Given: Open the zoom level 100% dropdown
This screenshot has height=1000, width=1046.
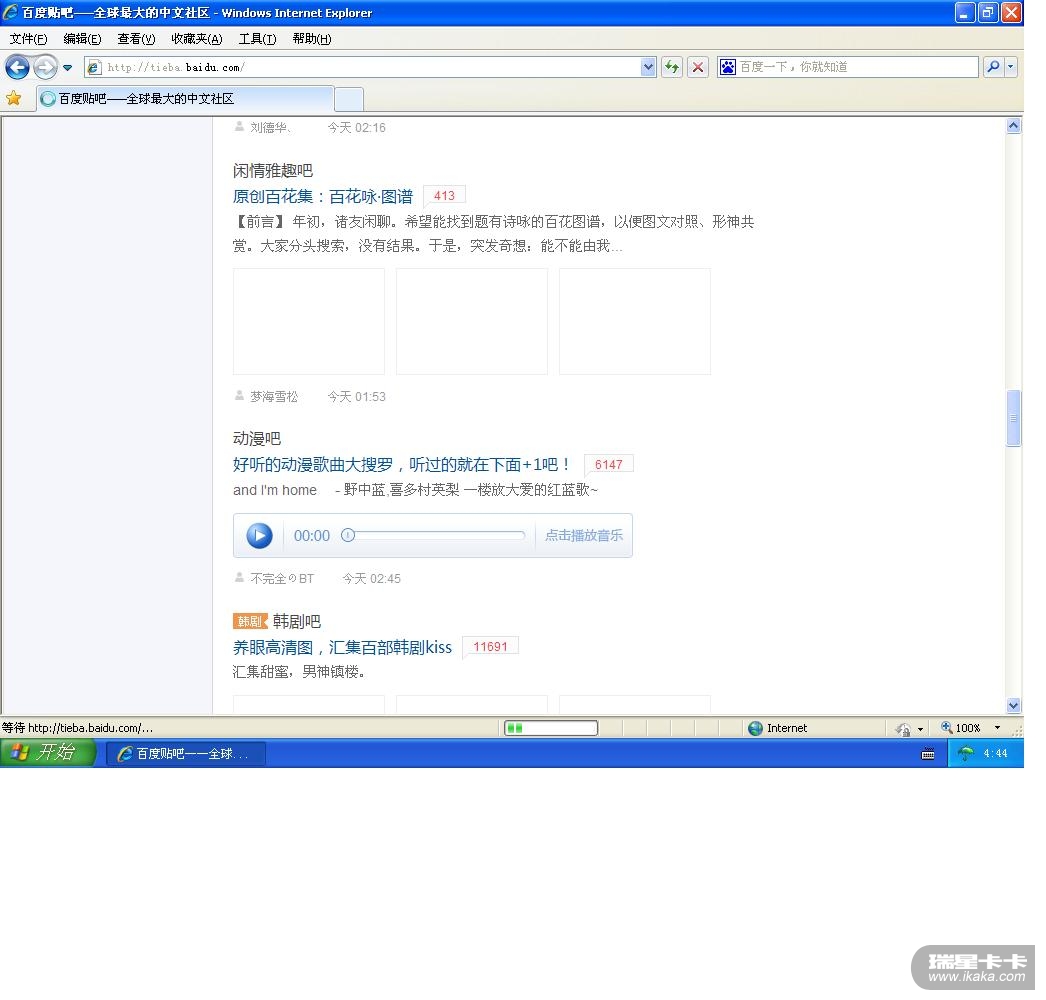Looking at the screenshot, I should (997, 728).
